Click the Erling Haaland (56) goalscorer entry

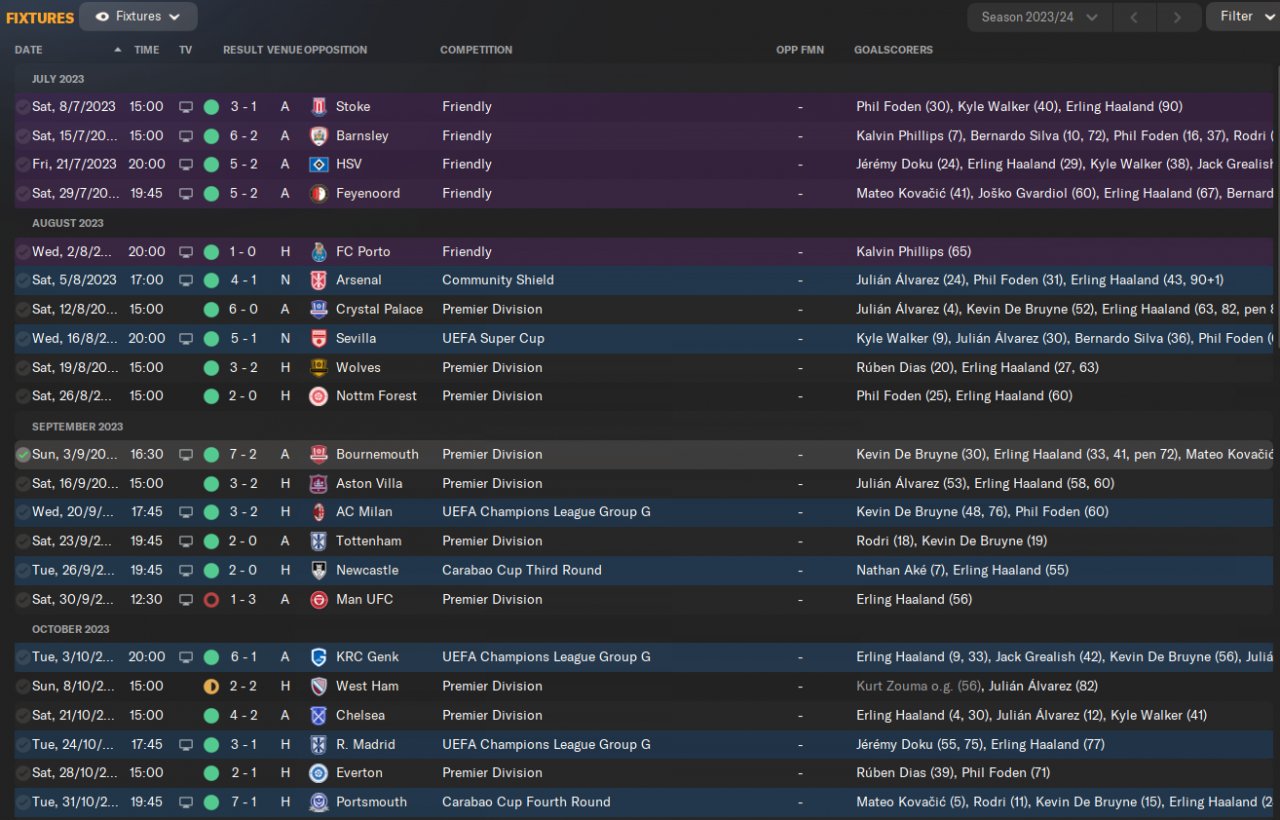click(x=914, y=600)
